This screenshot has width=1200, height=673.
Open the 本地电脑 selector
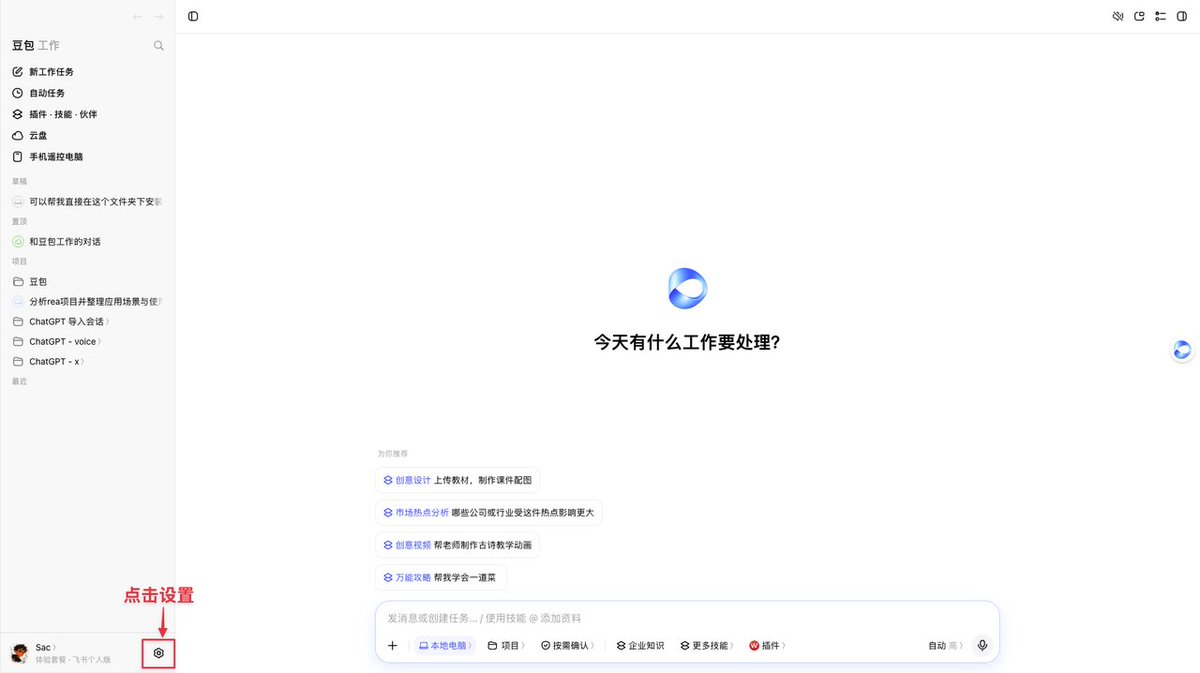(x=445, y=646)
